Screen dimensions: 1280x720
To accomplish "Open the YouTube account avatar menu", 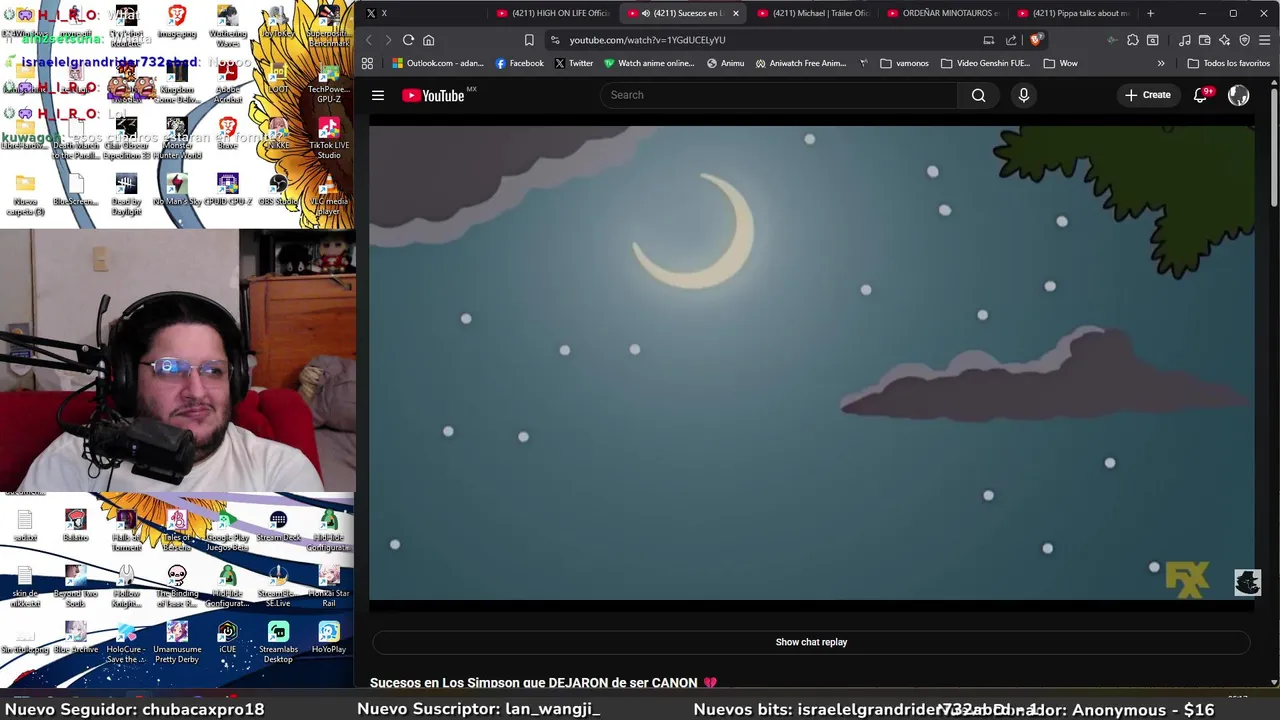I will click(x=1238, y=95).
